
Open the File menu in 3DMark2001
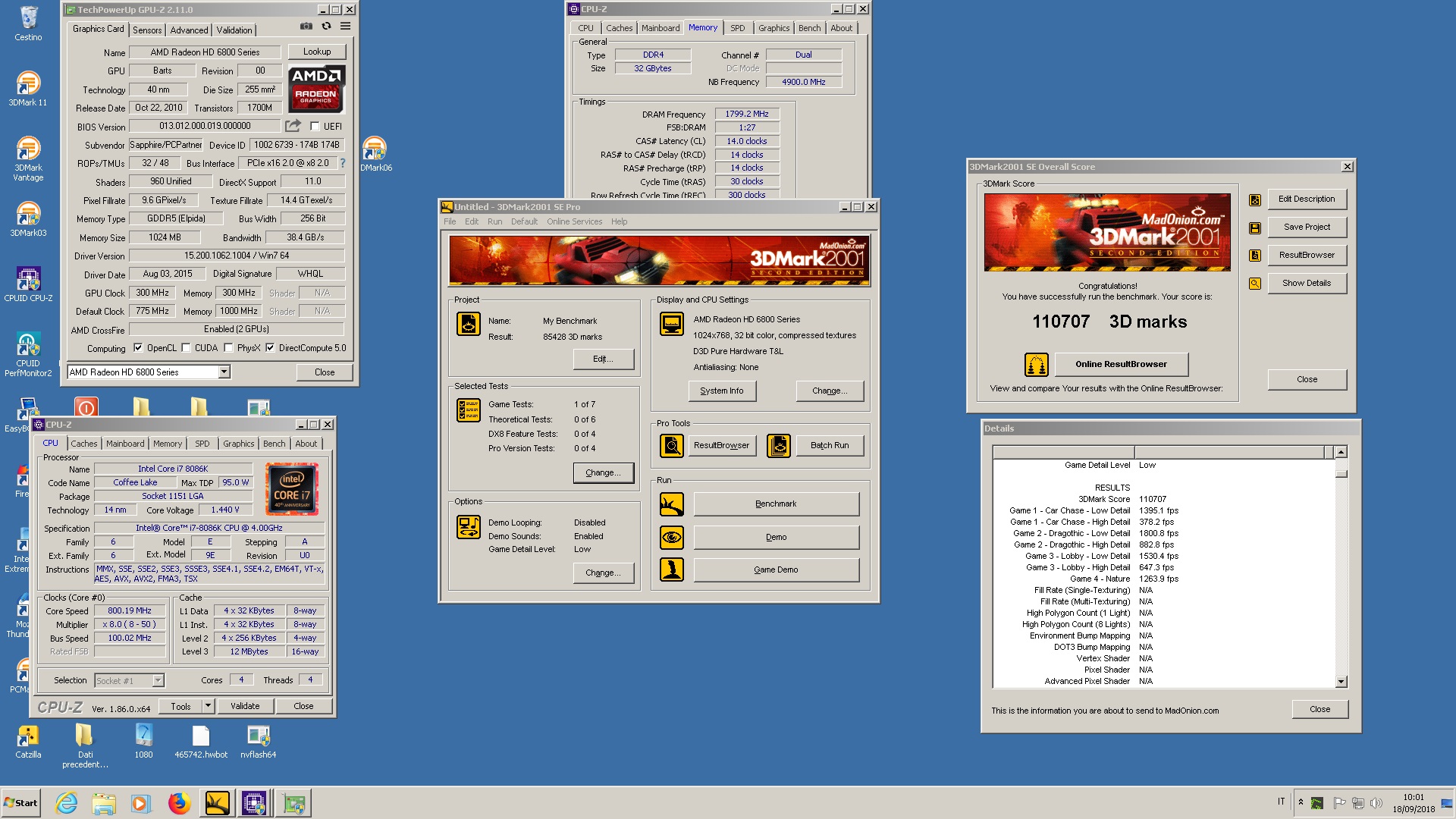click(x=450, y=221)
